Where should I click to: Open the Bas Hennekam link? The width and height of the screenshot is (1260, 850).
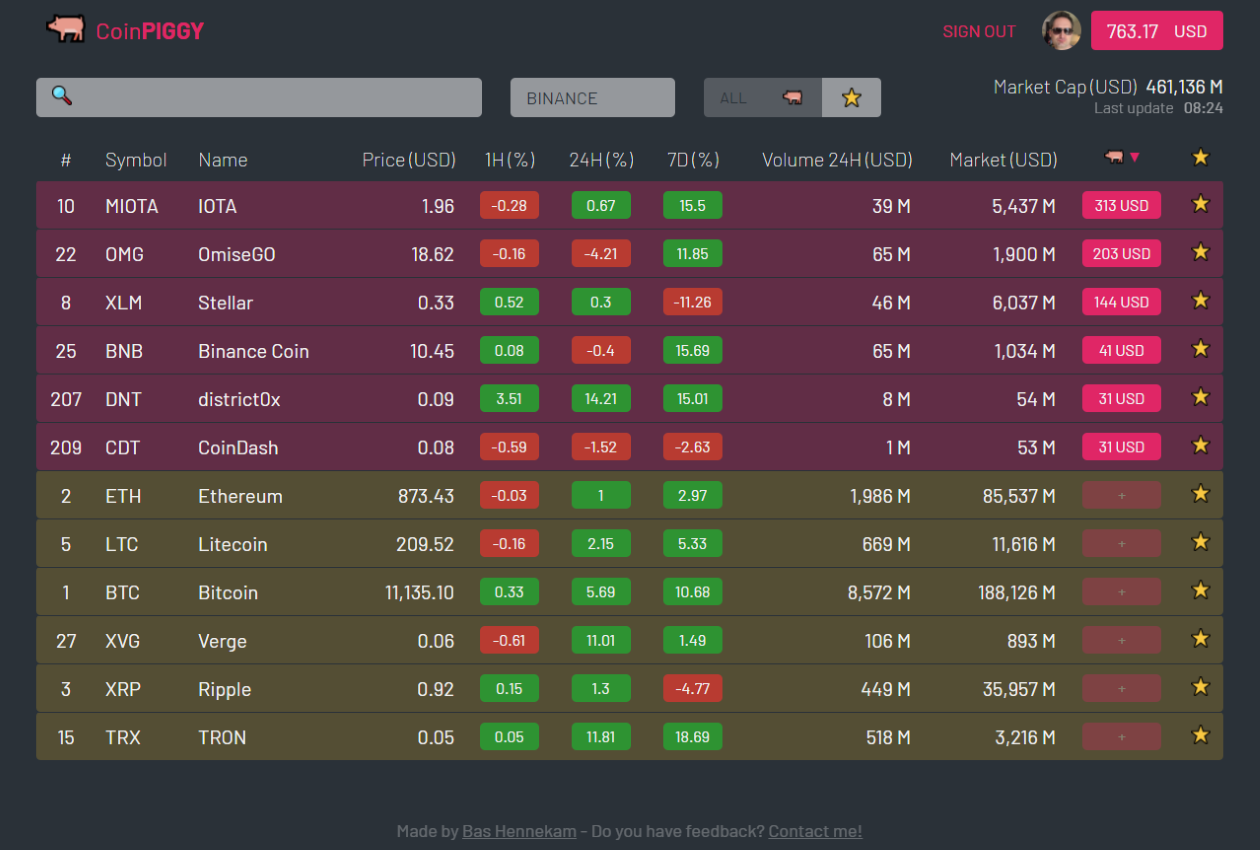519,831
